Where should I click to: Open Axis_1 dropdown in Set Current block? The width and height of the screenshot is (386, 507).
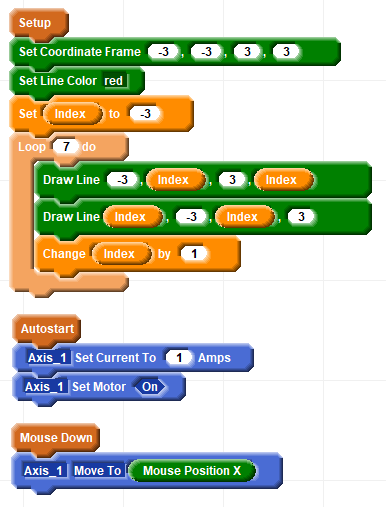click(48, 358)
